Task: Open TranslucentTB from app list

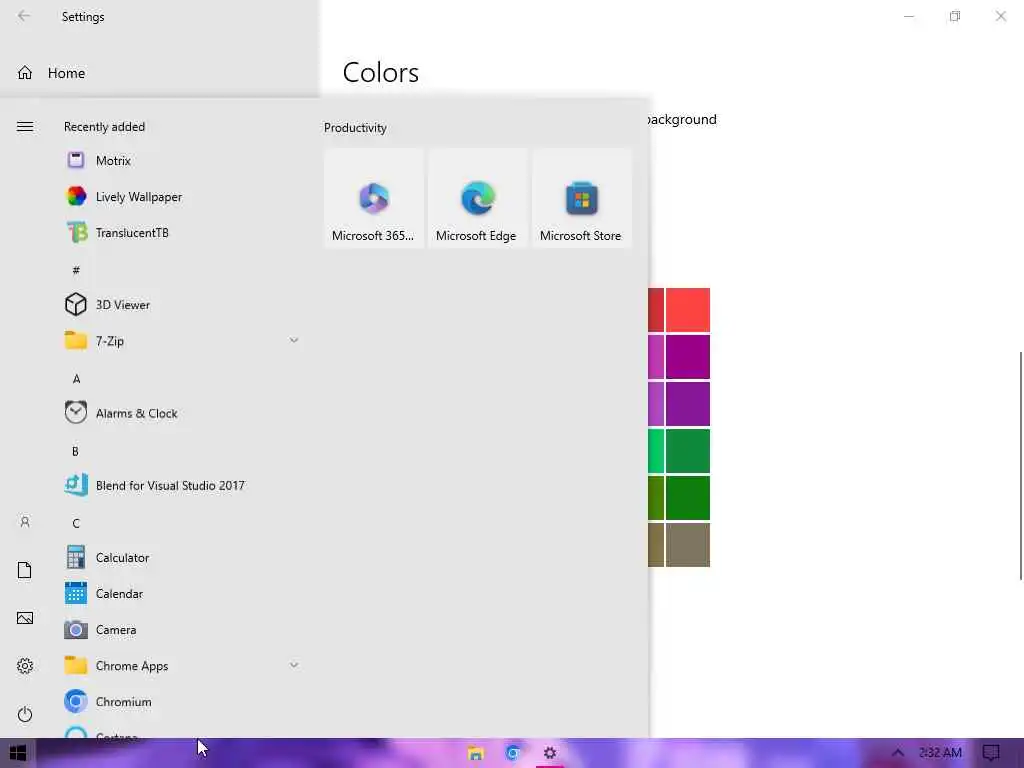Action: [x=183, y=232]
